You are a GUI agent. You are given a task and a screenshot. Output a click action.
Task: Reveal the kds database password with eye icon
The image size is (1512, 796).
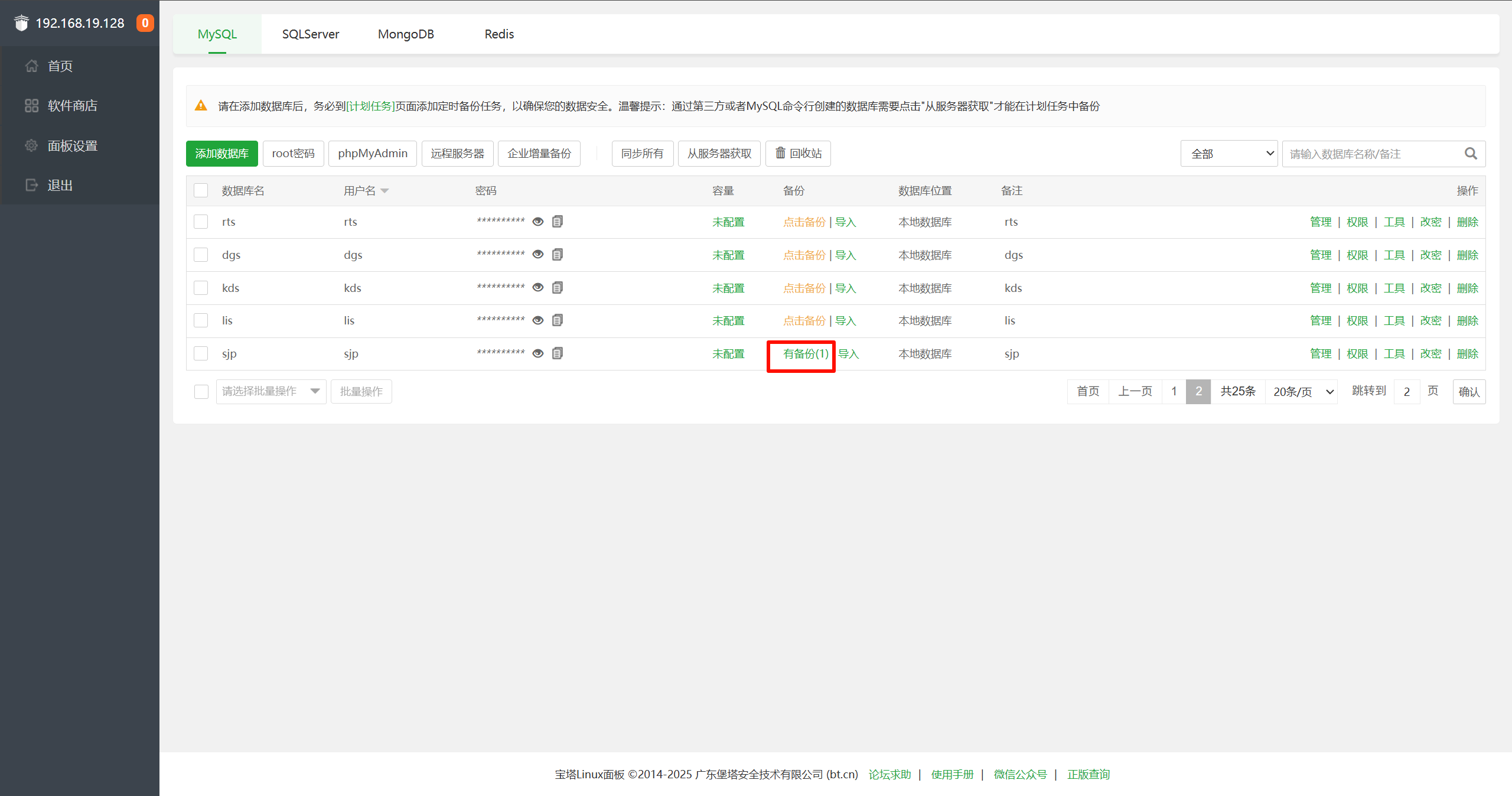537,287
